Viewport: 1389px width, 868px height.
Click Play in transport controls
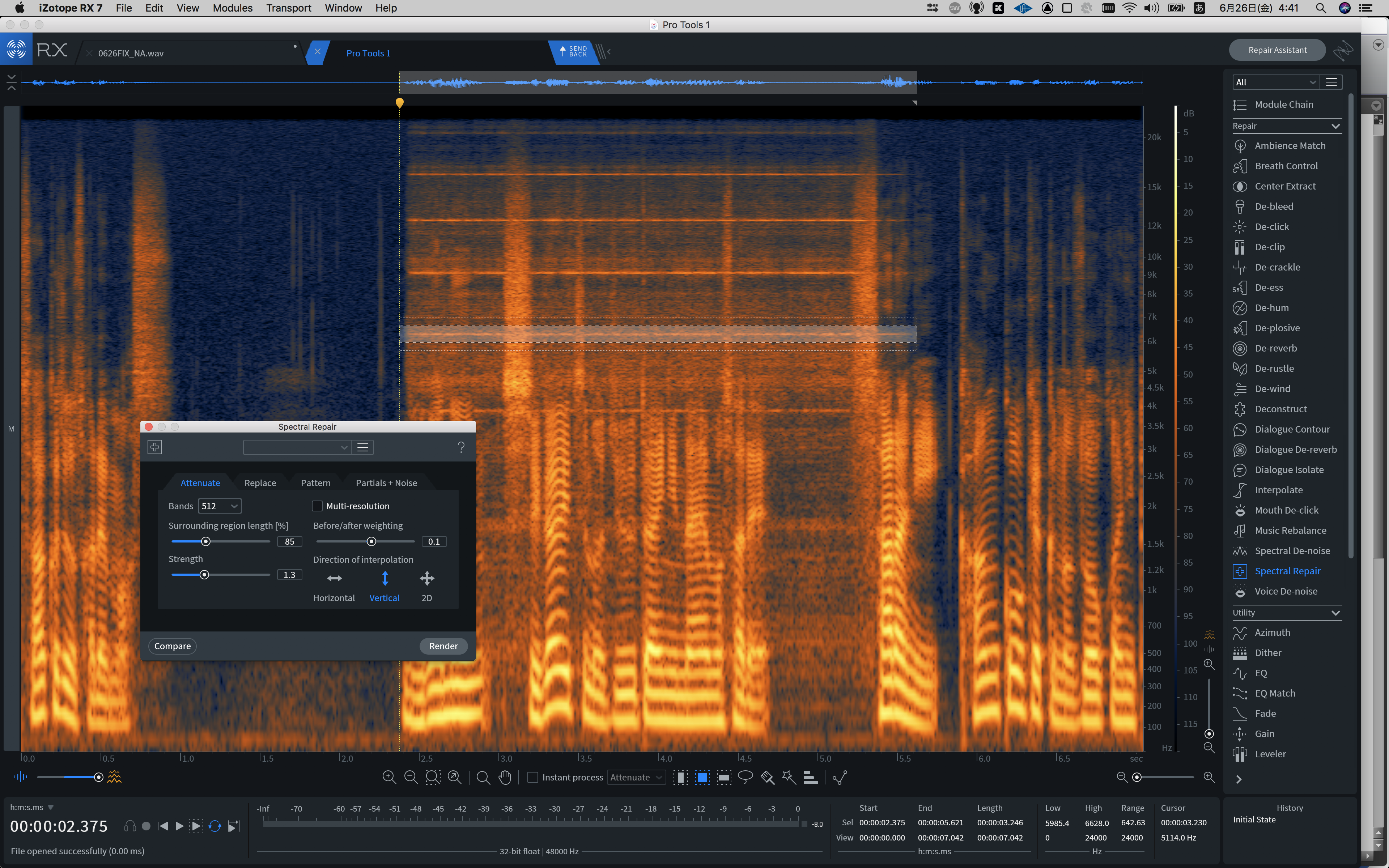(x=179, y=826)
